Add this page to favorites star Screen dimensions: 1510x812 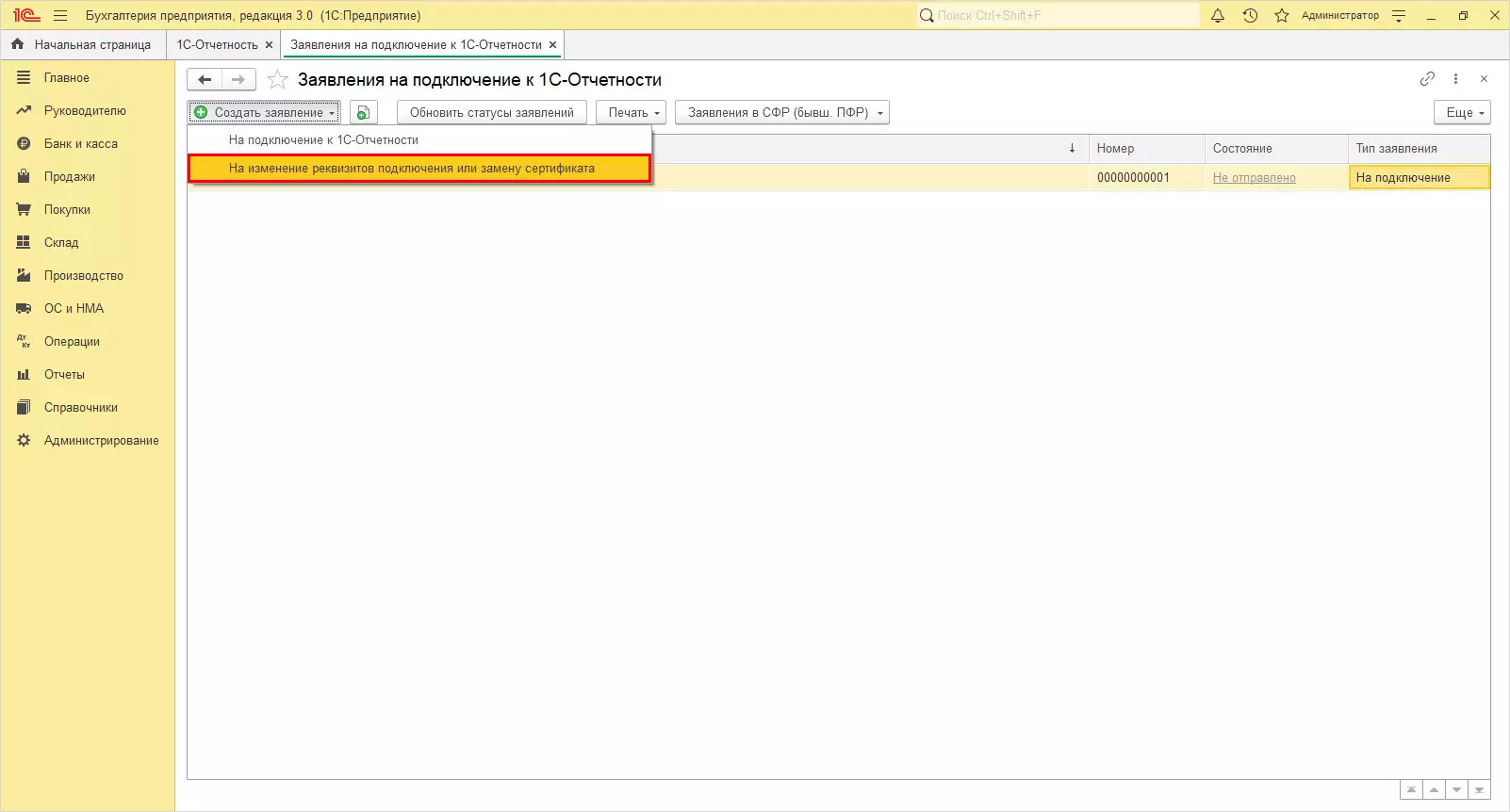[277, 80]
